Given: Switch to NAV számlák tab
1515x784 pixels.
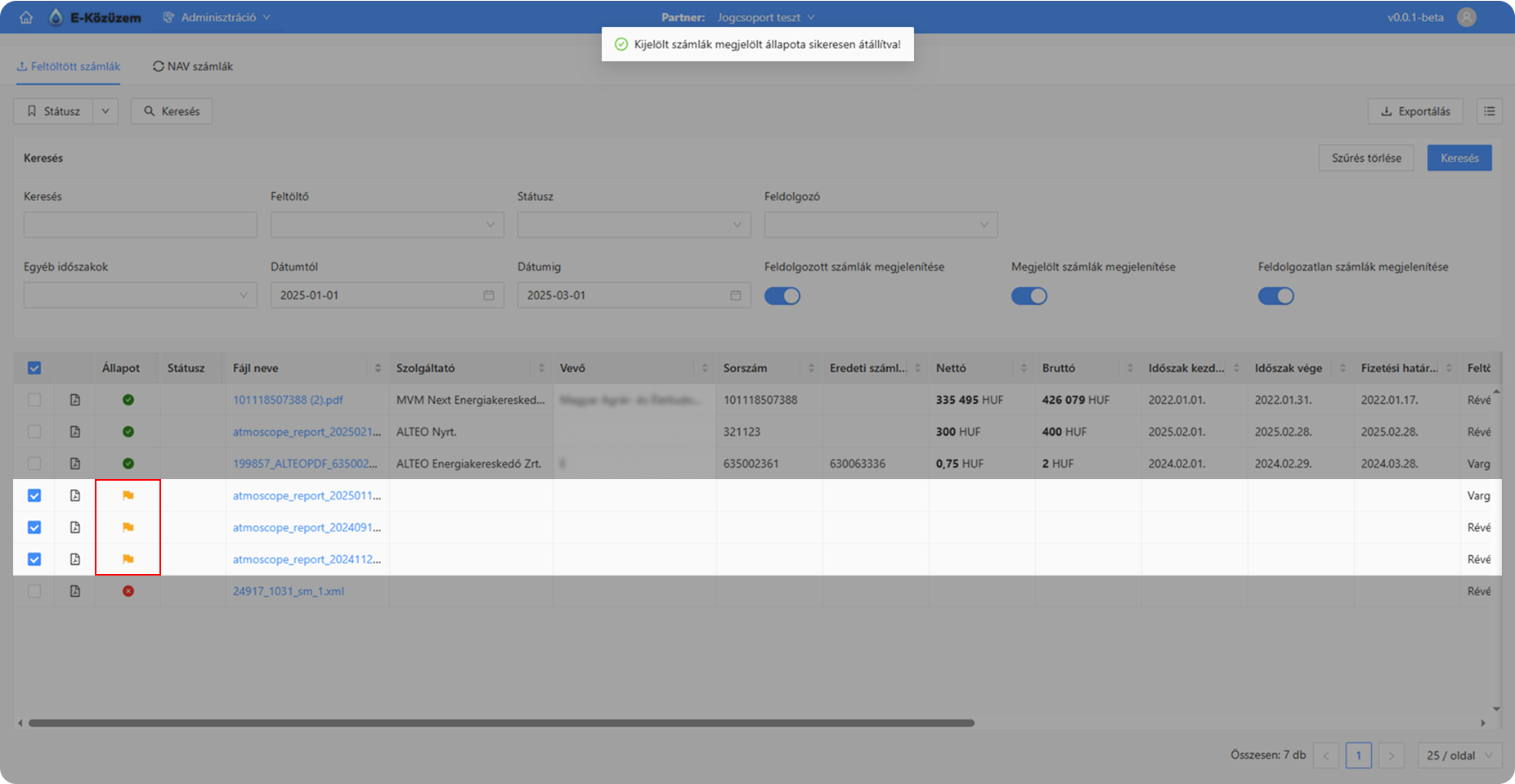Looking at the screenshot, I should coord(193,66).
